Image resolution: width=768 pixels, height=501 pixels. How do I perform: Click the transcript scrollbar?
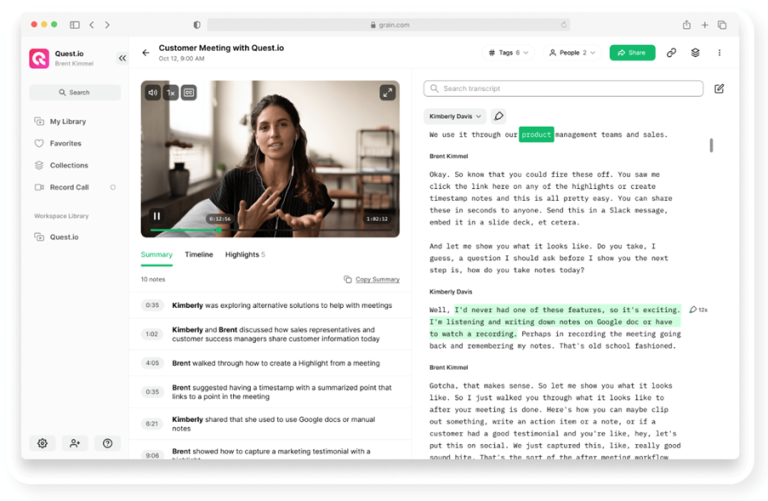click(x=711, y=145)
